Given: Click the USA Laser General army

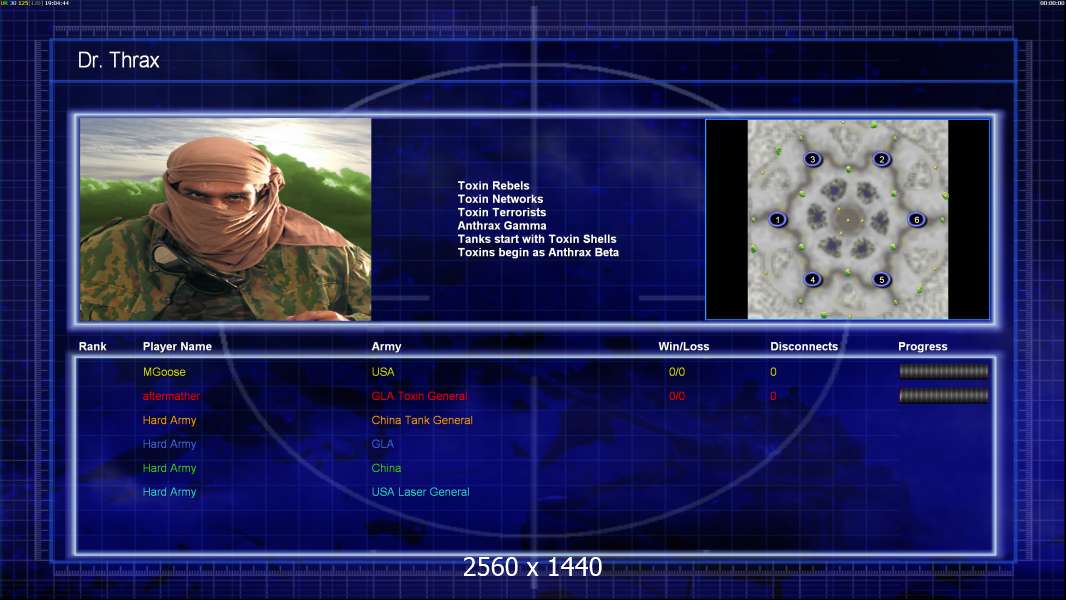Looking at the screenshot, I should (x=420, y=491).
